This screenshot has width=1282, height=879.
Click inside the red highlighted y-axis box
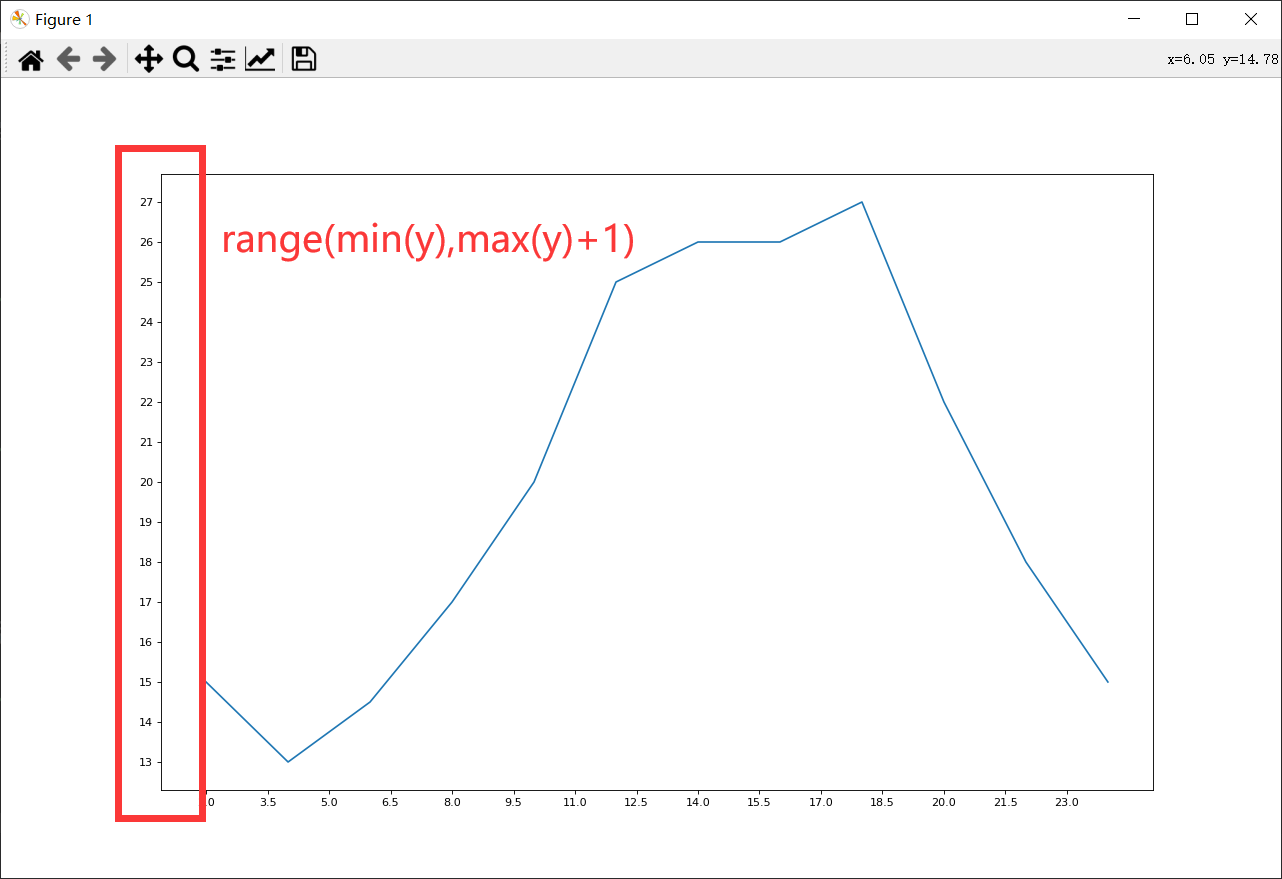(160, 484)
